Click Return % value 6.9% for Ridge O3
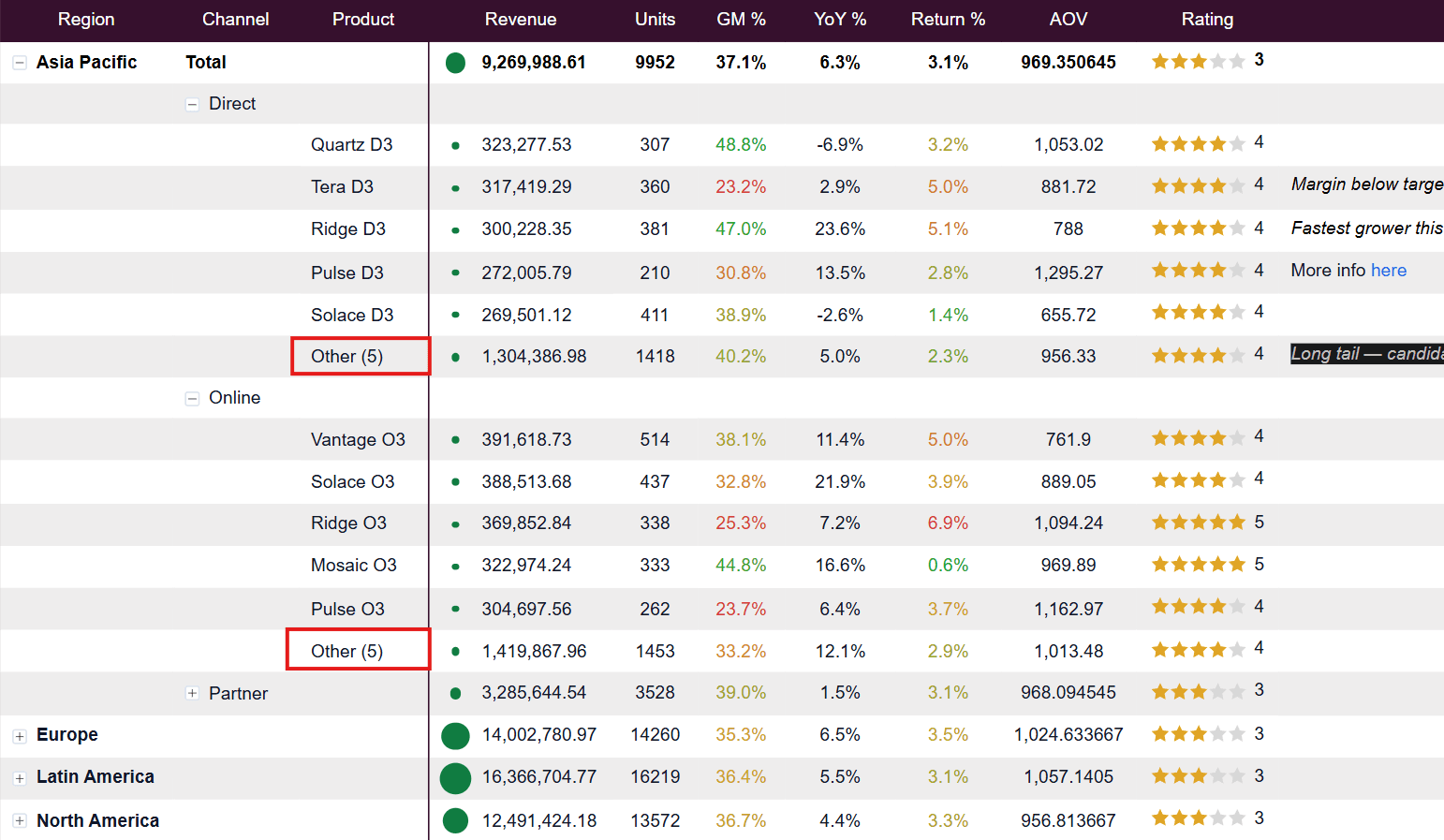The width and height of the screenshot is (1444, 840). point(948,523)
